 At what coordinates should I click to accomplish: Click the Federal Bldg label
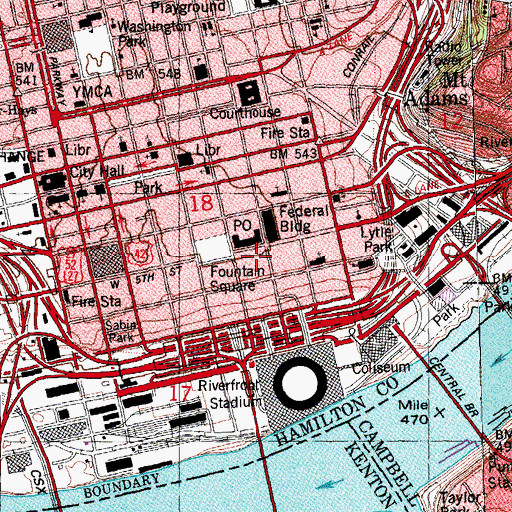point(304,219)
